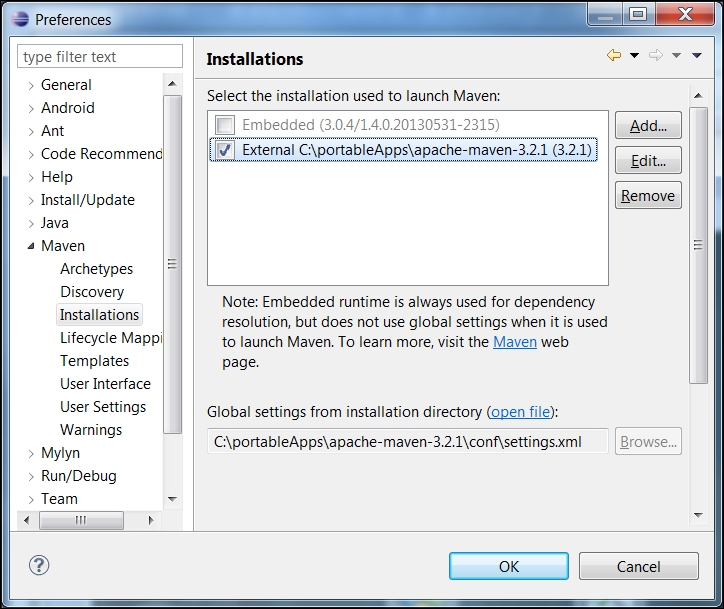Viewport: 724px width, 609px height.
Task: Select User Interface under Maven
Action: (105, 384)
